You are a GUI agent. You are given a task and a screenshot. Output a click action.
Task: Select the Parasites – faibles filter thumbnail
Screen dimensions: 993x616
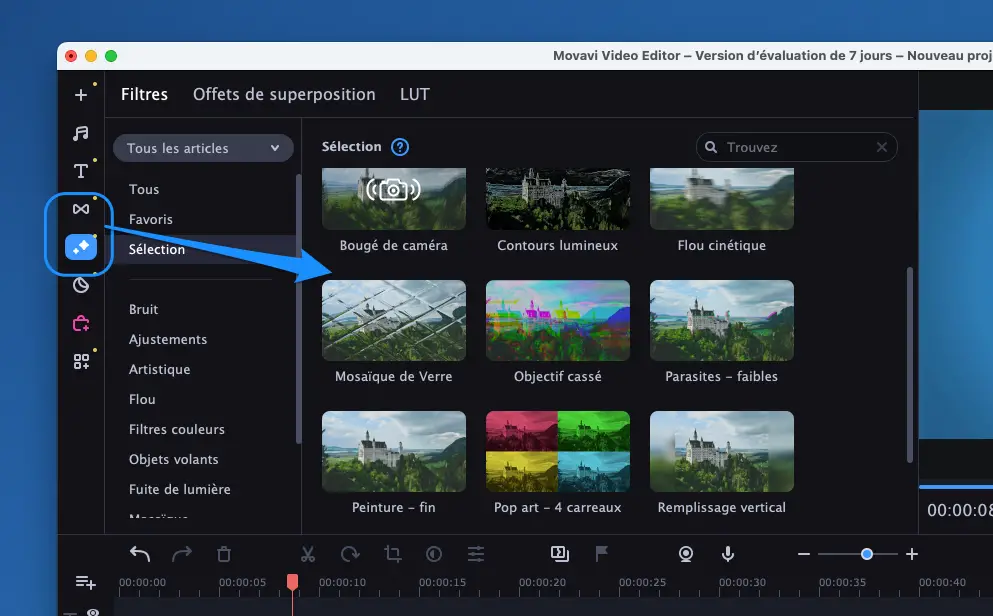click(x=722, y=320)
